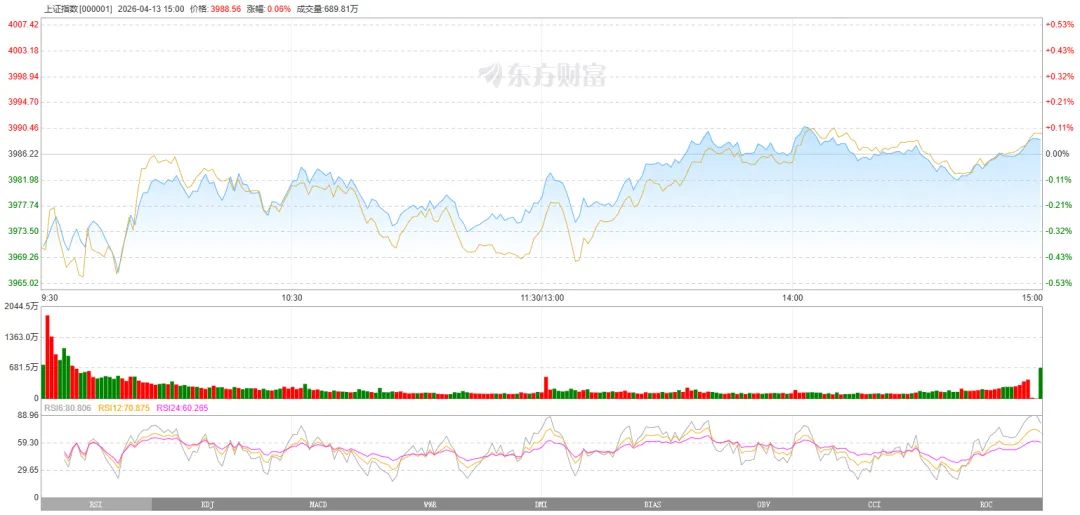This screenshot has width=1080, height=515.
Task: Click the RSI24:60.265 legend label
Action: [x=183, y=408]
